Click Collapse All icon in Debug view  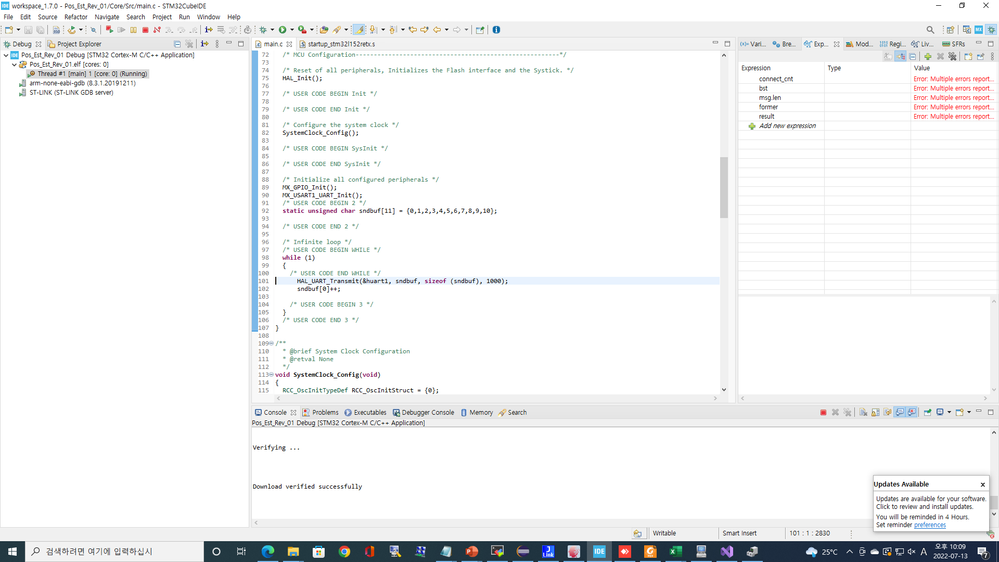point(177,44)
